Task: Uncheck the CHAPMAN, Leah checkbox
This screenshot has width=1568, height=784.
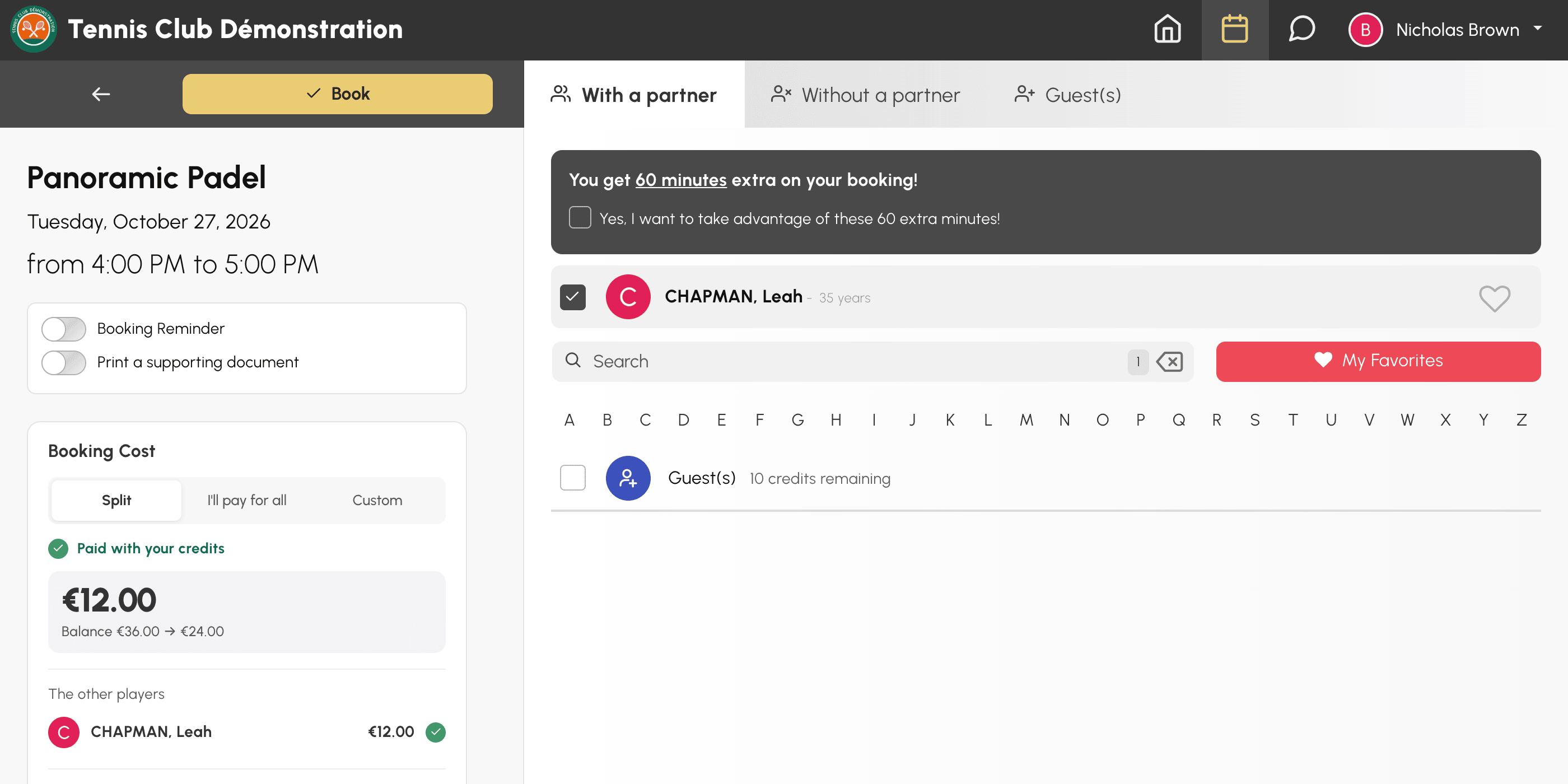Action: 572,297
